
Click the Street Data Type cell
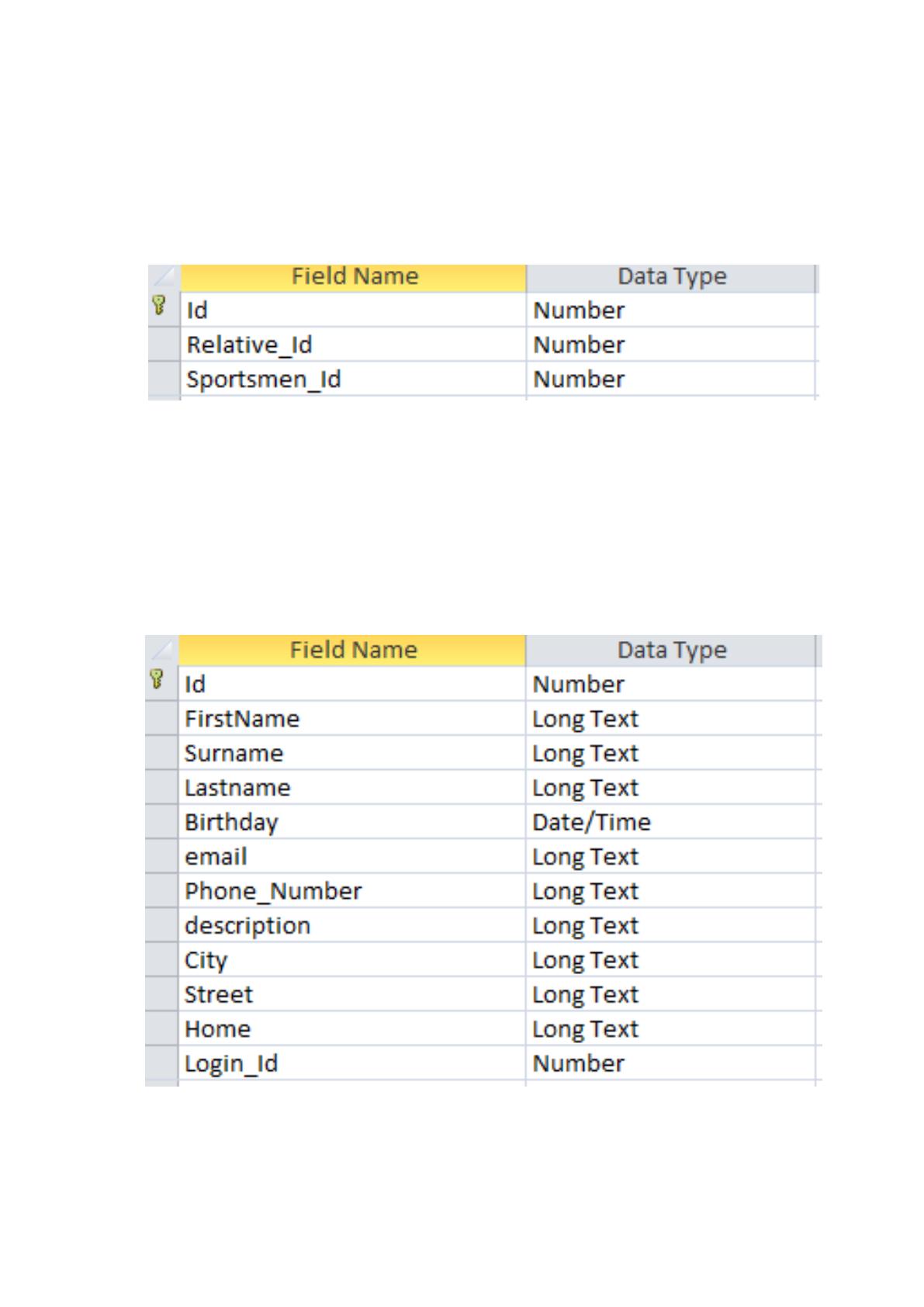tap(671, 994)
